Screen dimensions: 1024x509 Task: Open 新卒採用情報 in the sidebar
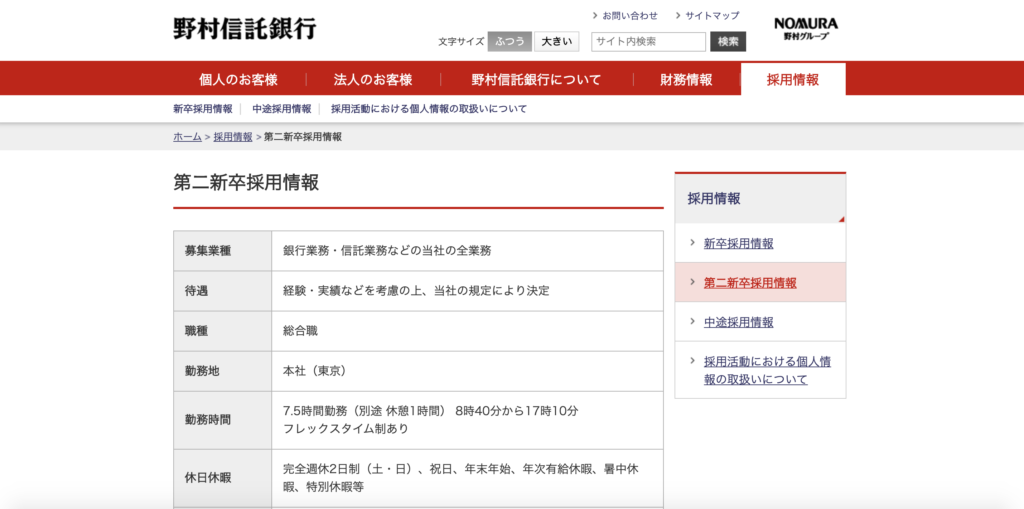pos(739,244)
